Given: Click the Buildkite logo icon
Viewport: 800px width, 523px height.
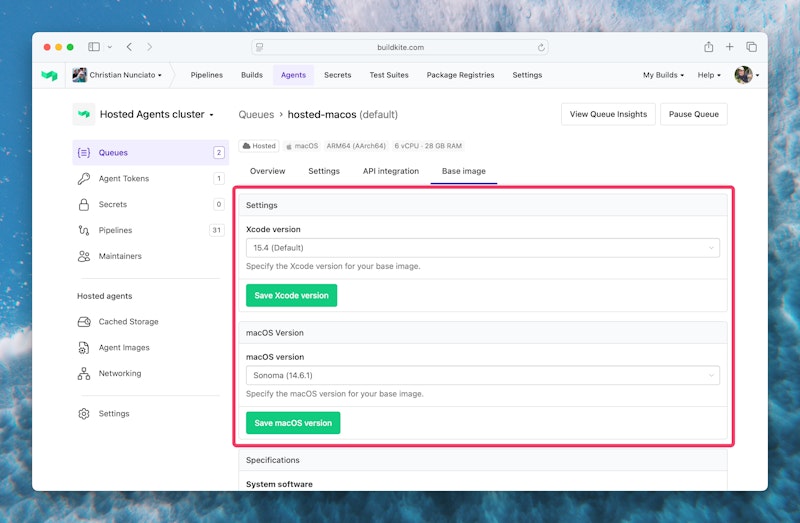Looking at the screenshot, I should click(x=49, y=75).
